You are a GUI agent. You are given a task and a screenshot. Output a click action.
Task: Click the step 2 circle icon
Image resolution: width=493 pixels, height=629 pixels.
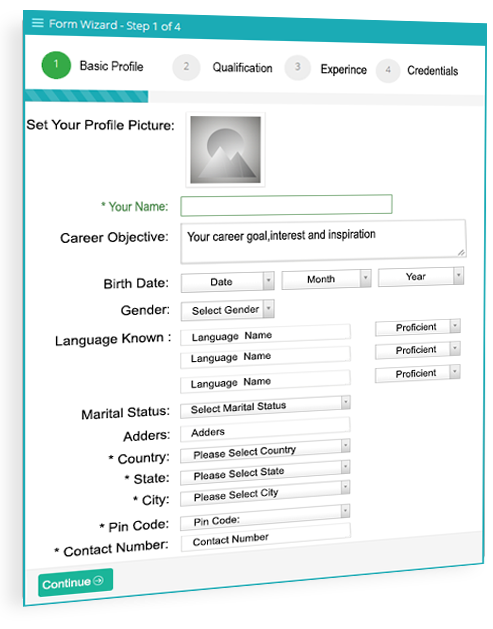tap(186, 67)
